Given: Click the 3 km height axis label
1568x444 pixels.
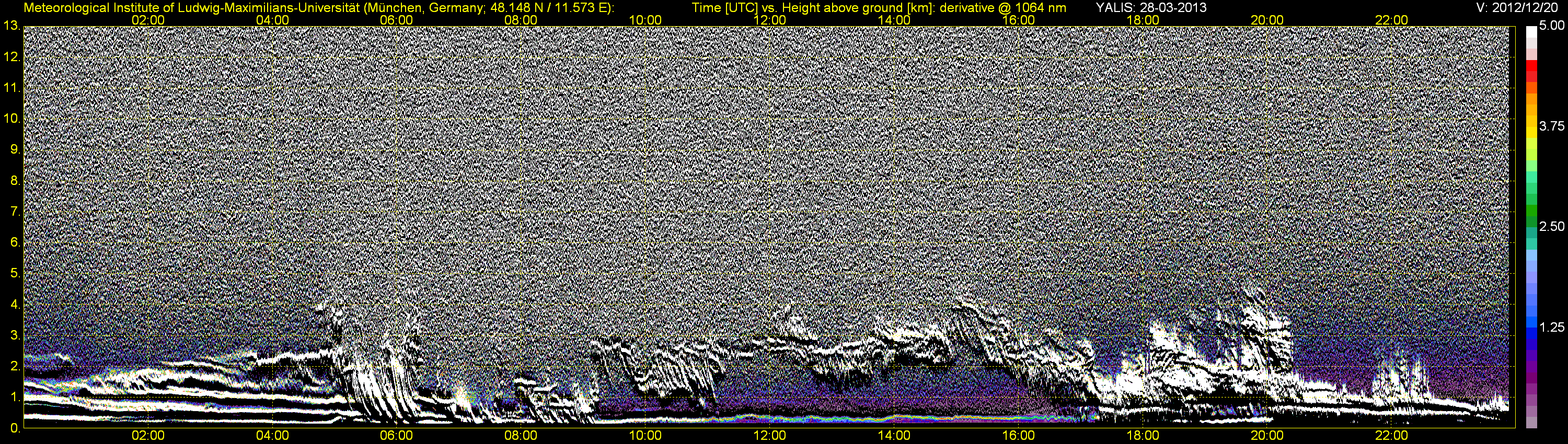Looking at the screenshot, I should 15,335.
